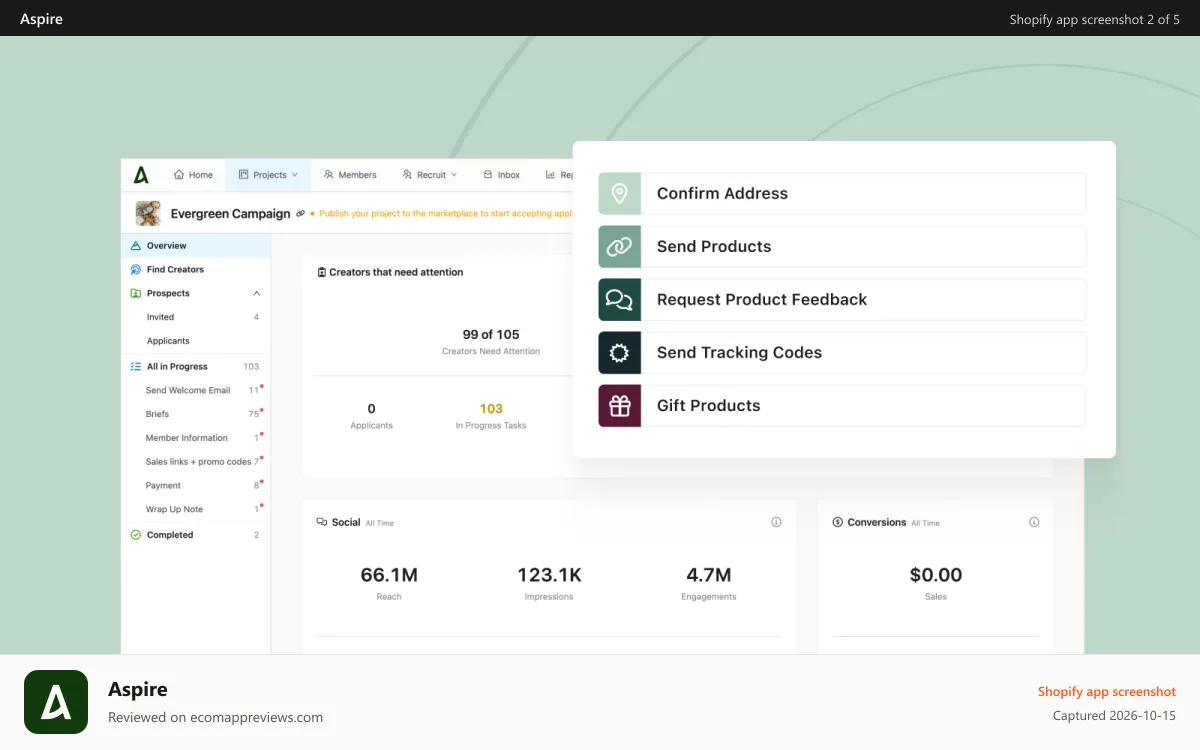
Task: Click the Gift Products gift box icon
Action: (620, 405)
